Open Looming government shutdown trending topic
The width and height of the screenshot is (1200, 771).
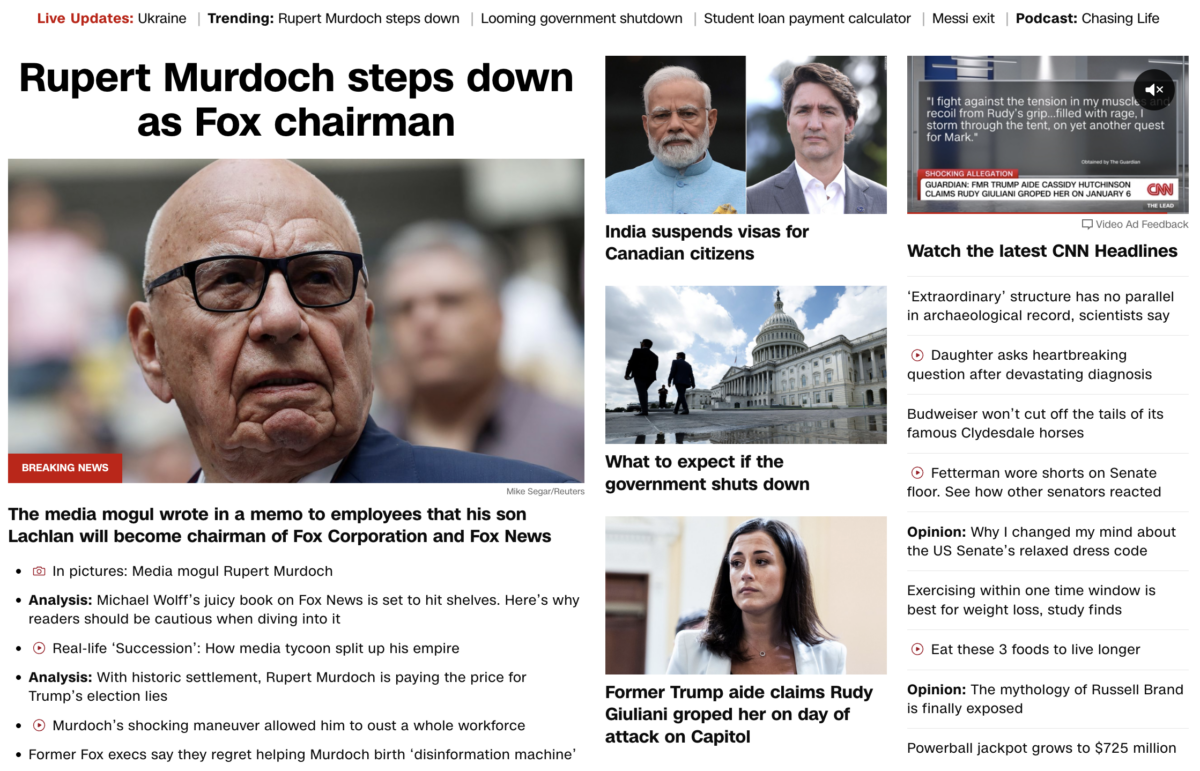point(582,18)
